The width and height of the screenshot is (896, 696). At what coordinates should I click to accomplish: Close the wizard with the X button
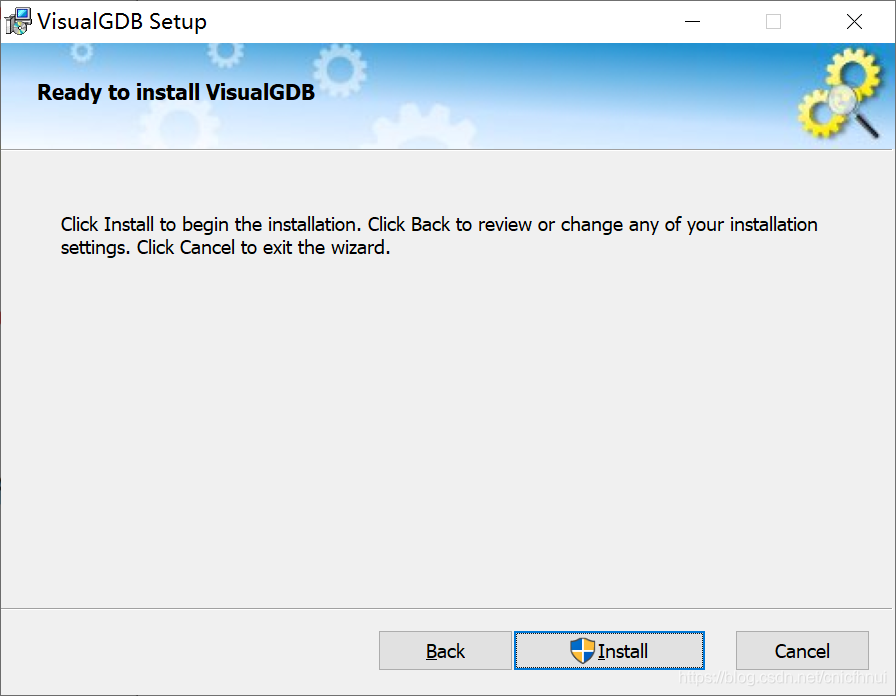tap(854, 21)
